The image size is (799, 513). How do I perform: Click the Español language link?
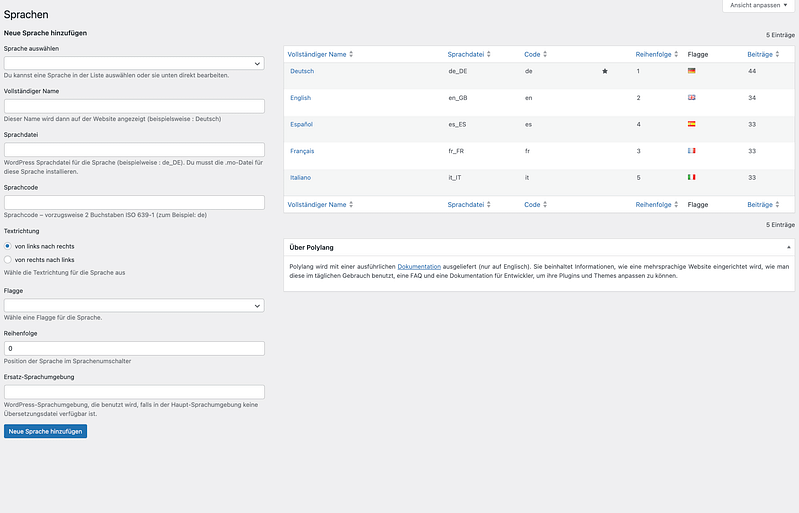click(x=301, y=124)
